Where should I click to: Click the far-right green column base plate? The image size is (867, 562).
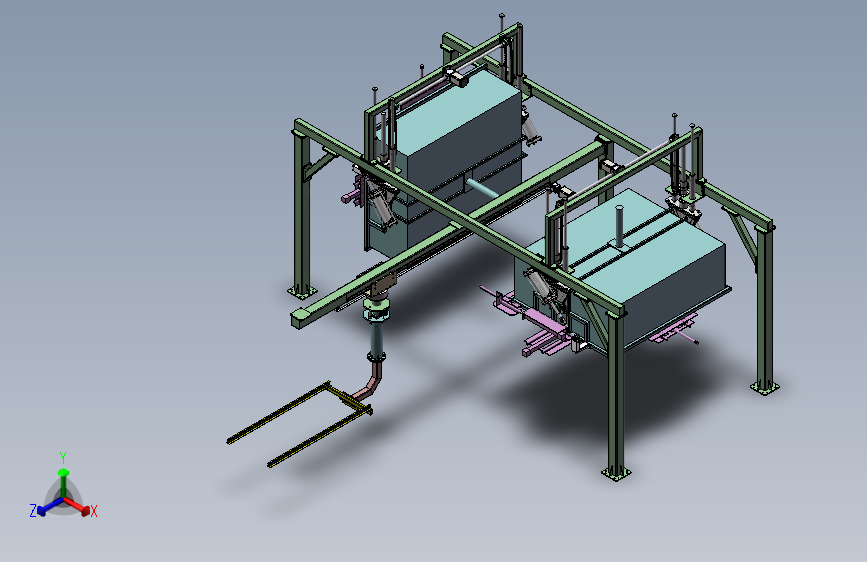tap(765, 387)
